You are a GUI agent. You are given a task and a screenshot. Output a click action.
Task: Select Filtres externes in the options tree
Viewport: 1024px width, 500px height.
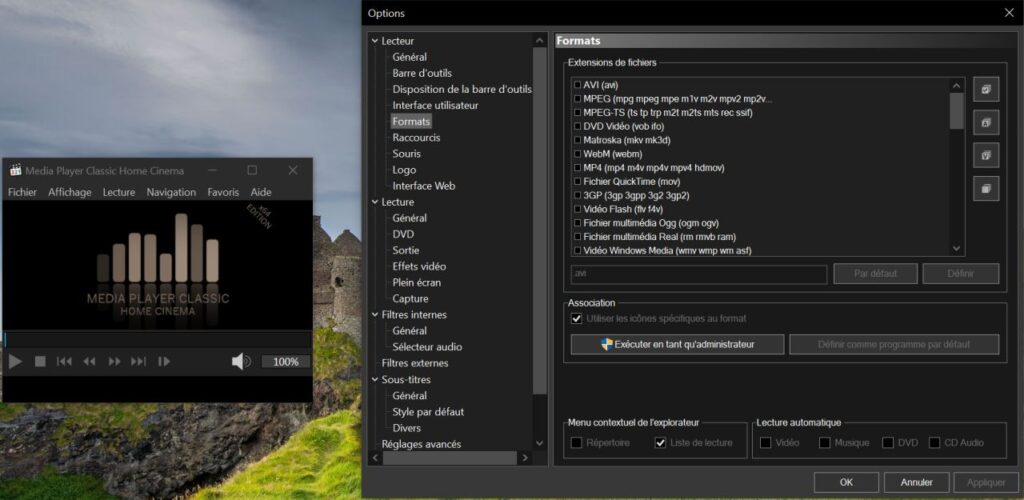[x=415, y=363]
